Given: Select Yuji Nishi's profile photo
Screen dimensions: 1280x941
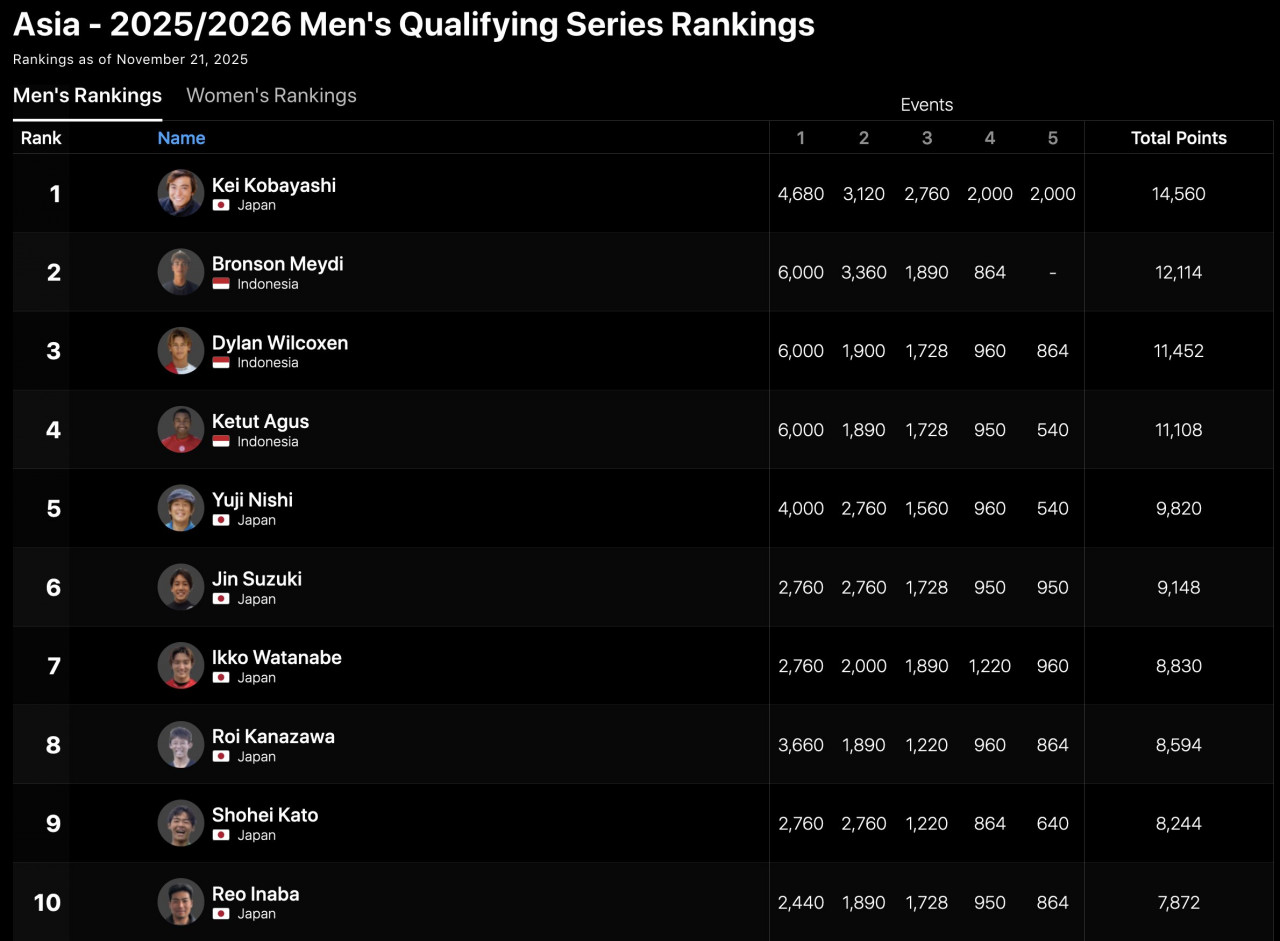Looking at the screenshot, I should (x=181, y=508).
